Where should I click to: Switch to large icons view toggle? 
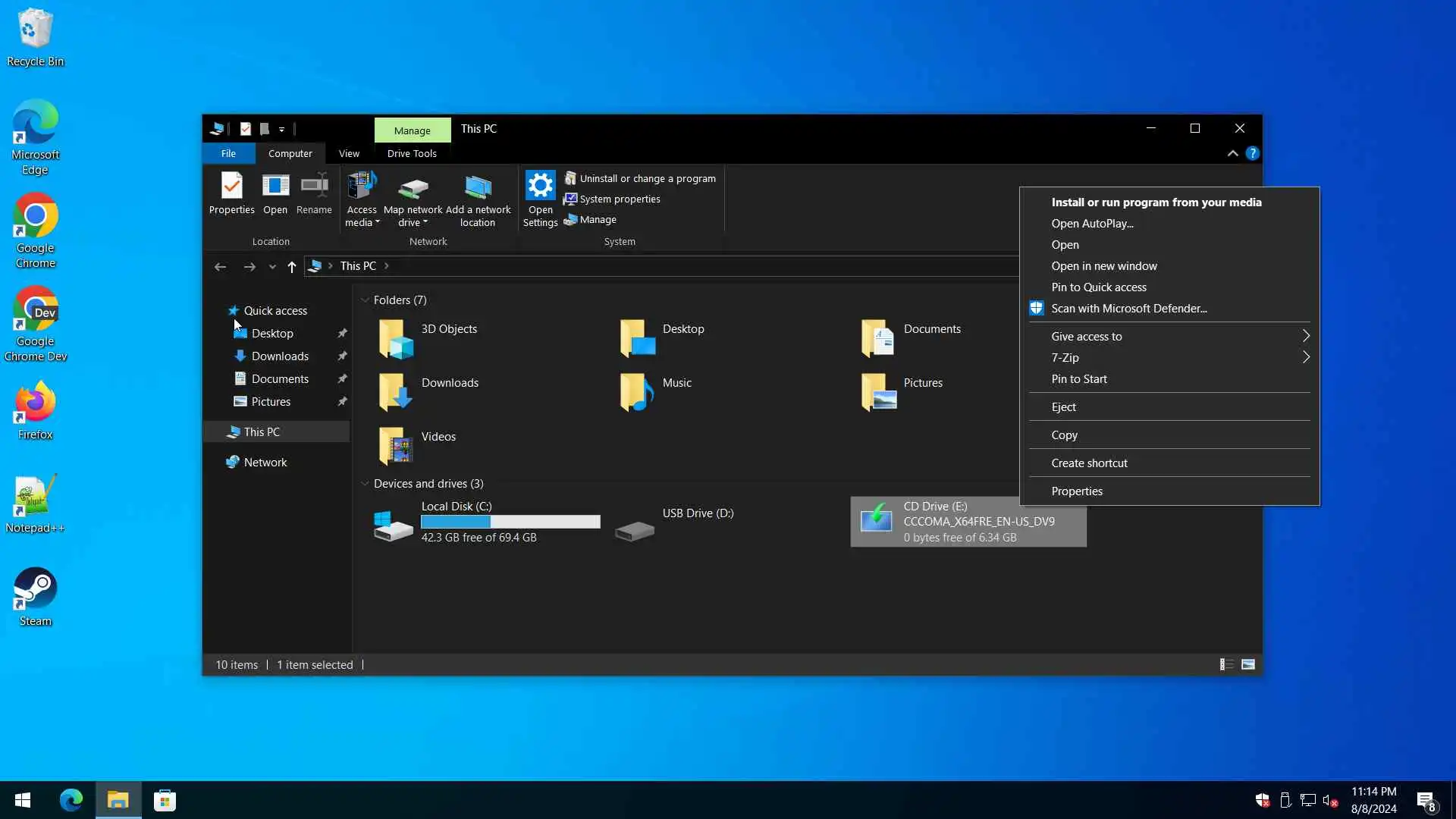pos(1247,665)
